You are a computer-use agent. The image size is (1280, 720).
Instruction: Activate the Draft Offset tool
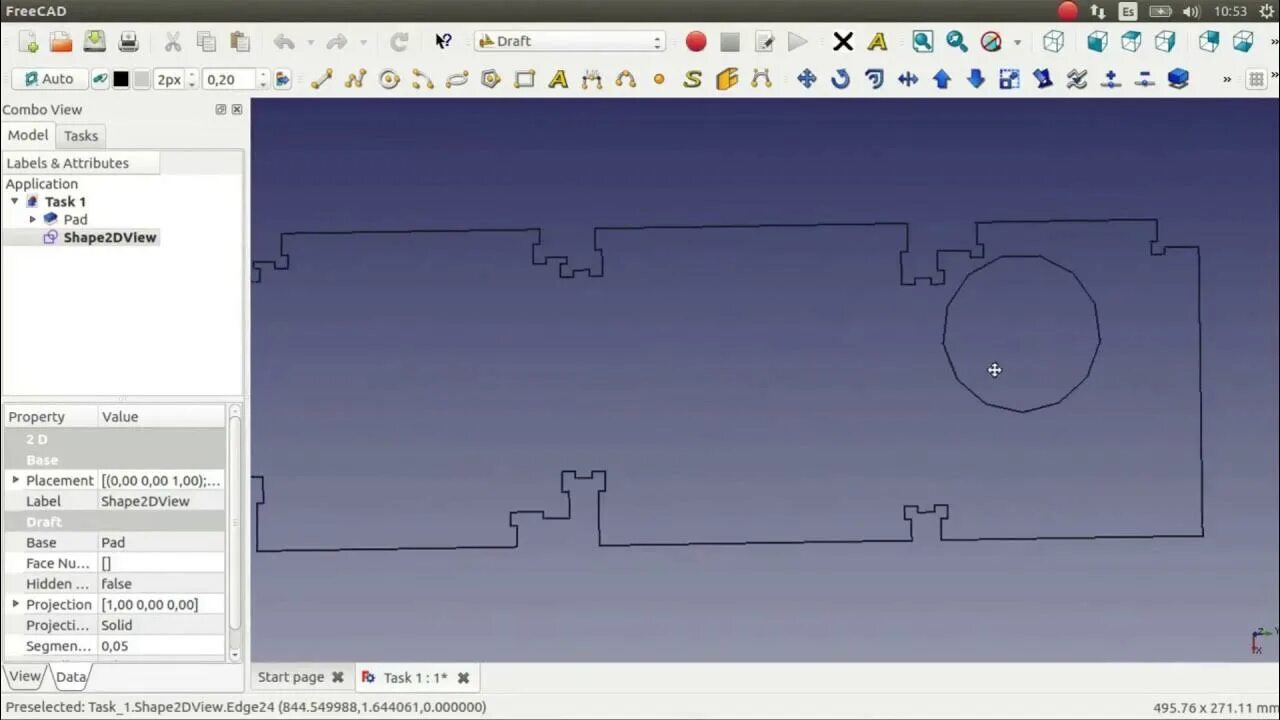coord(875,79)
